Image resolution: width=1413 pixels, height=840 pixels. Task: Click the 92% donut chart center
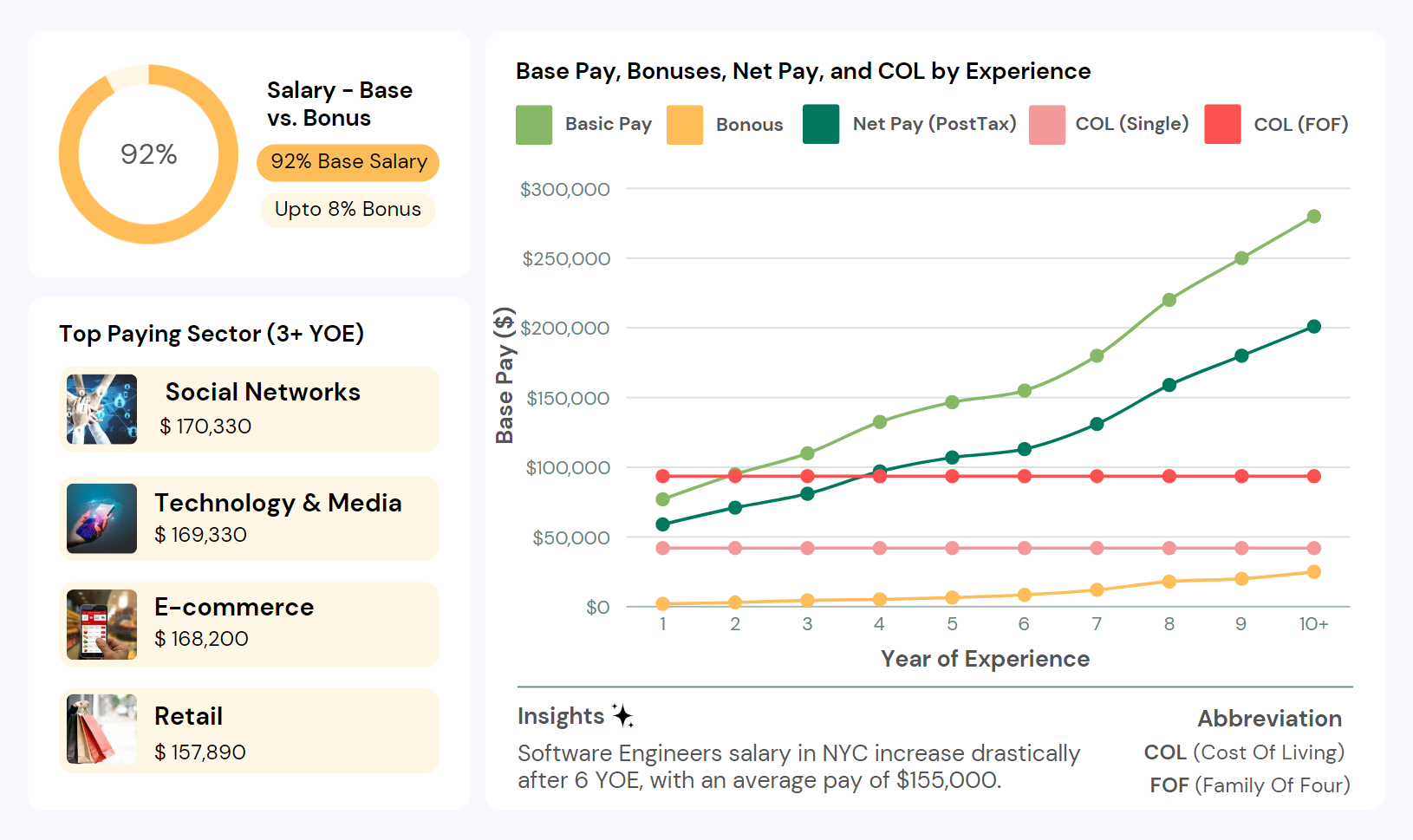tap(148, 154)
